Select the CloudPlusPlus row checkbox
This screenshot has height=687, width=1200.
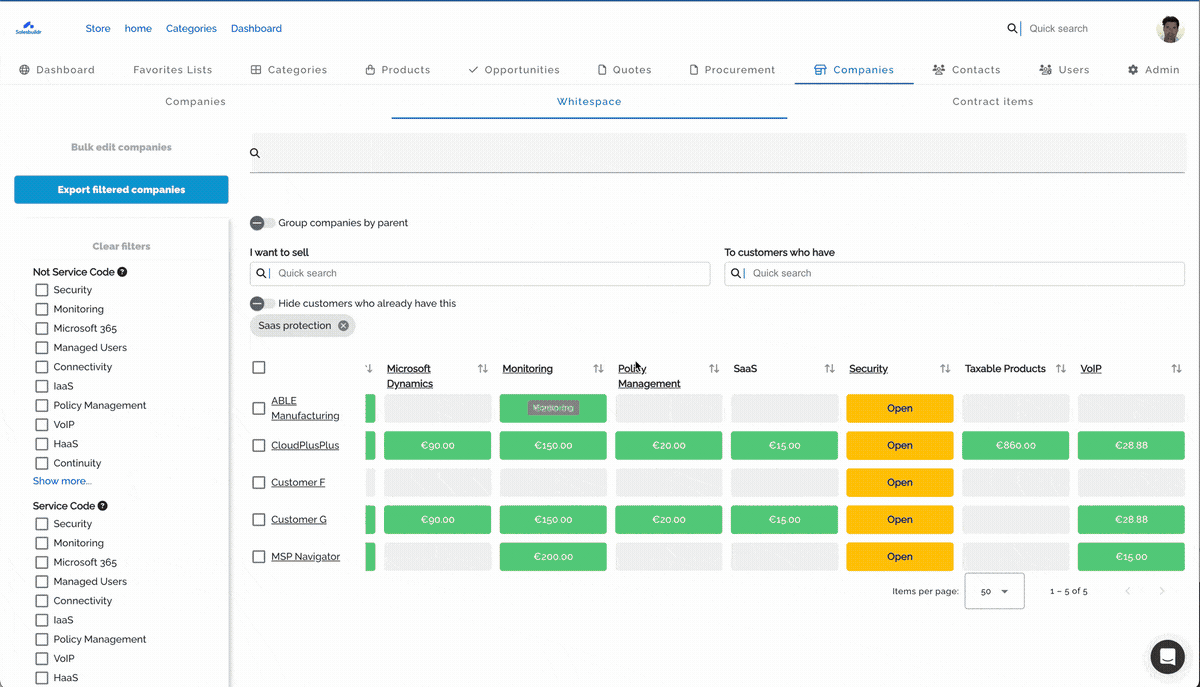click(259, 446)
